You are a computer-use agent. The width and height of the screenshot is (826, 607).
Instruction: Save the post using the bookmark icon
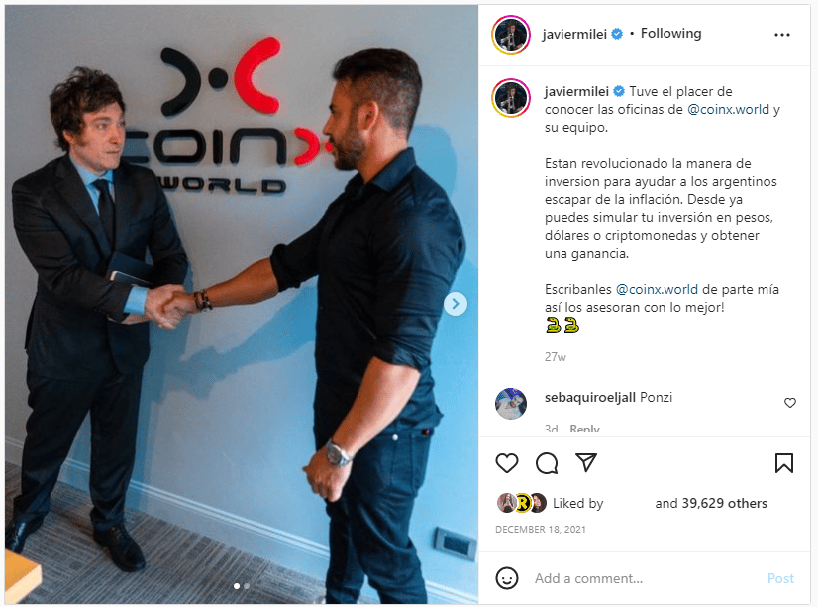point(783,463)
